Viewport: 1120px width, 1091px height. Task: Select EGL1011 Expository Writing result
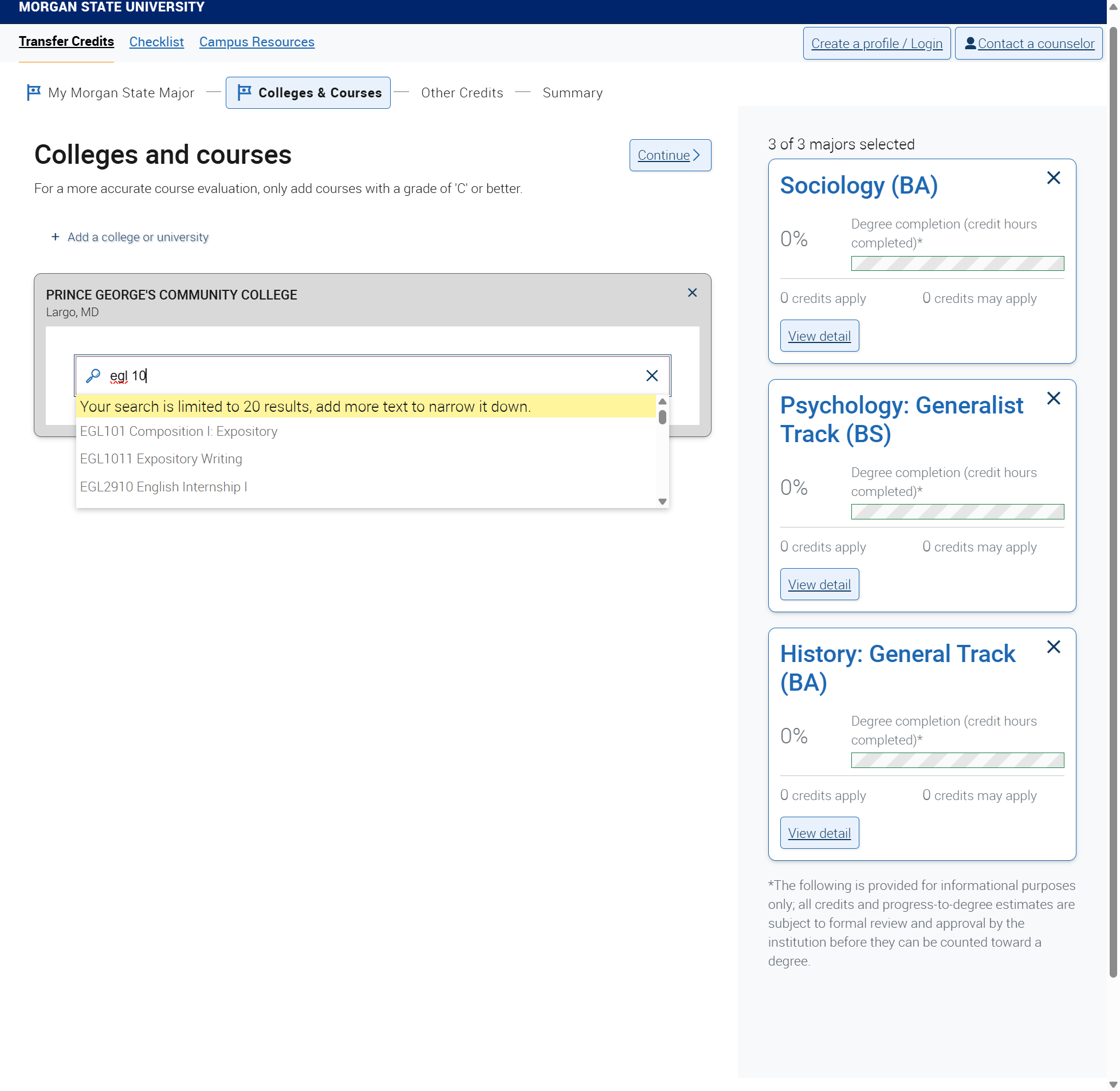tap(366, 459)
